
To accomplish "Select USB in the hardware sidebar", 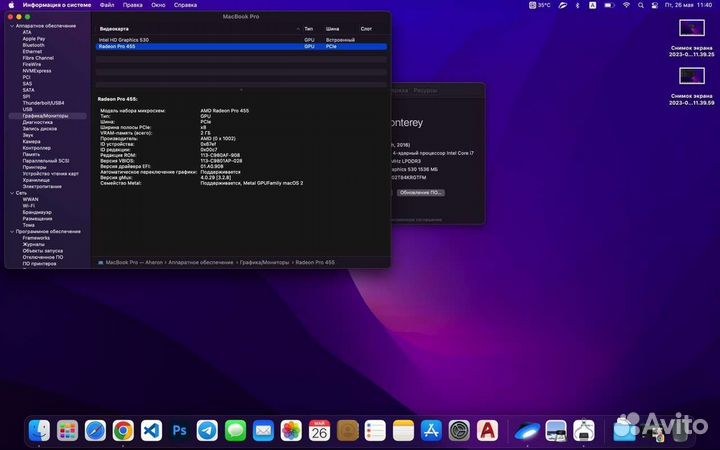I will pyautogui.click(x=28, y=110).
